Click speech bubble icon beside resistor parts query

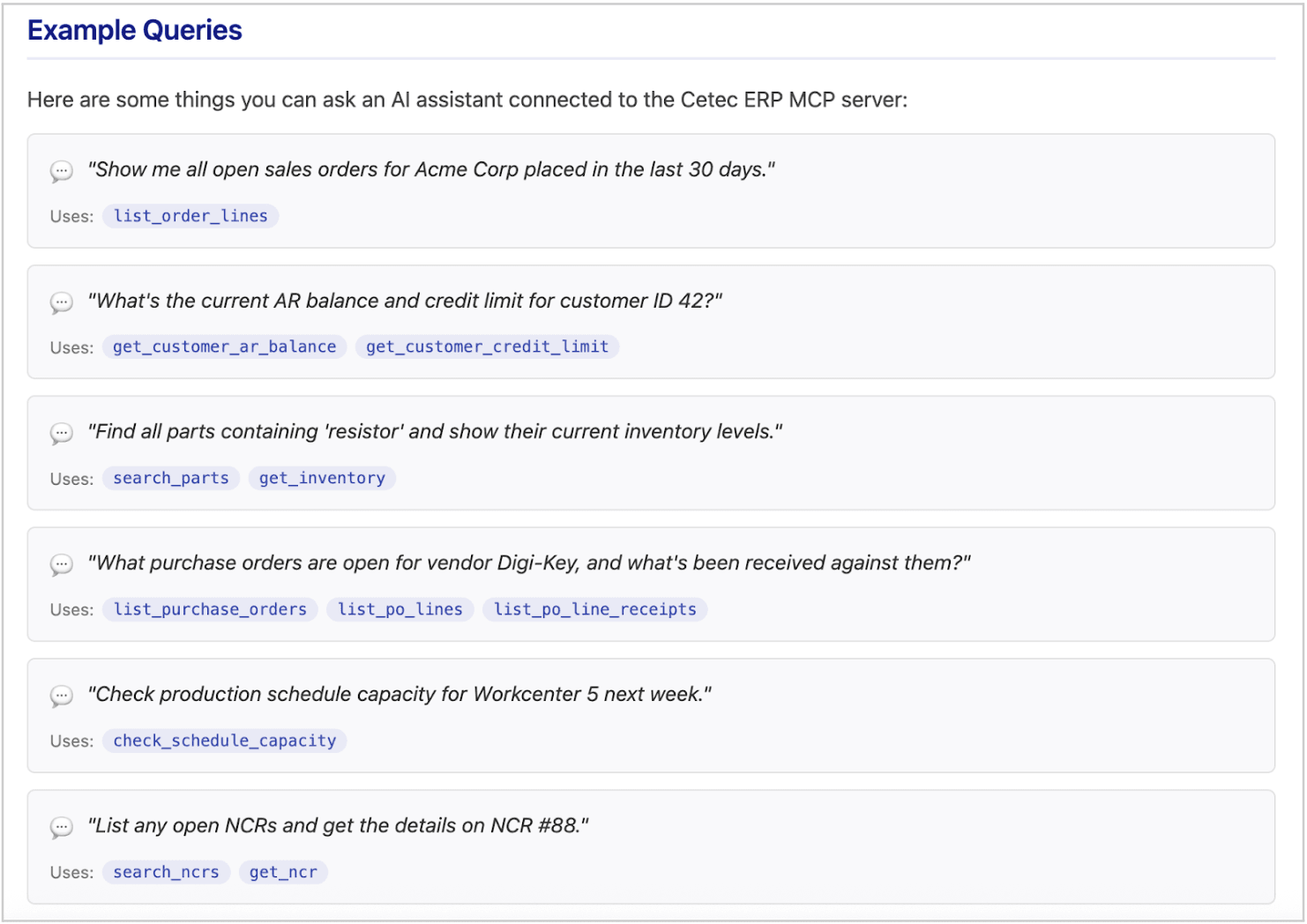coord(62,433)
